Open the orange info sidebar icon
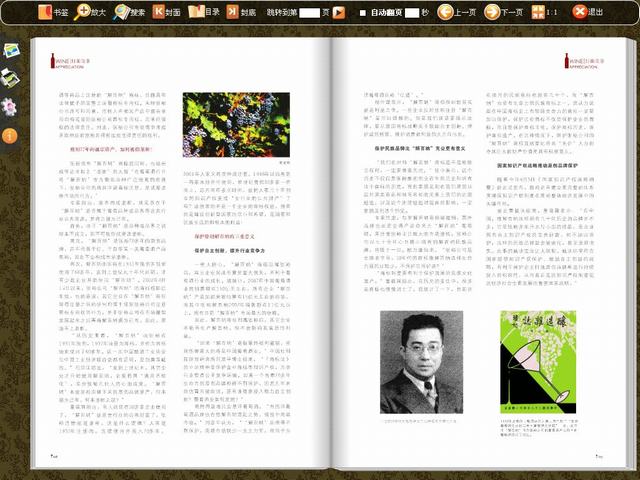Screen dimensions: 640x480 (9, 136)
